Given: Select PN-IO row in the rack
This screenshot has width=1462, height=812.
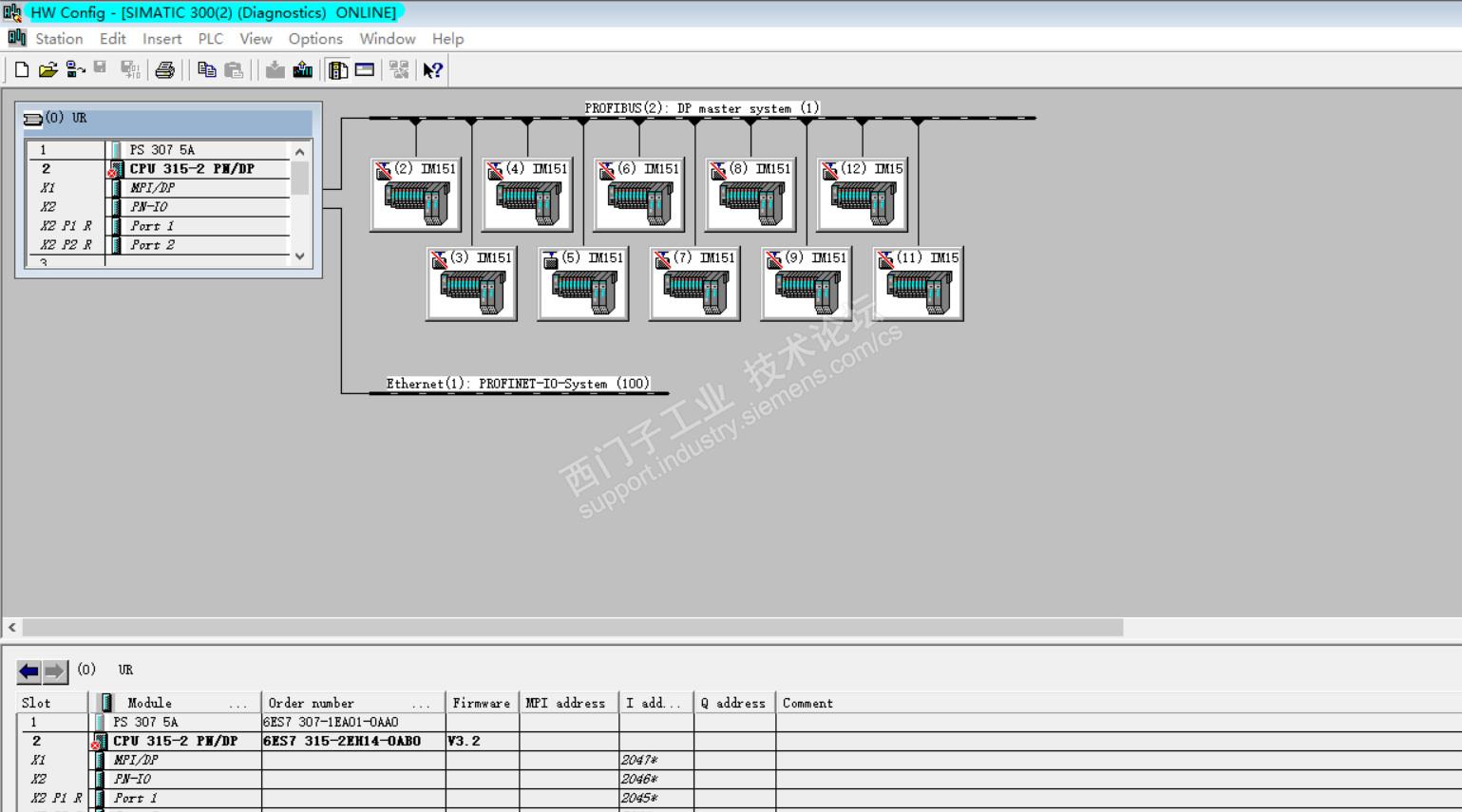Looking at the screenshot, I should coord(159,207).
